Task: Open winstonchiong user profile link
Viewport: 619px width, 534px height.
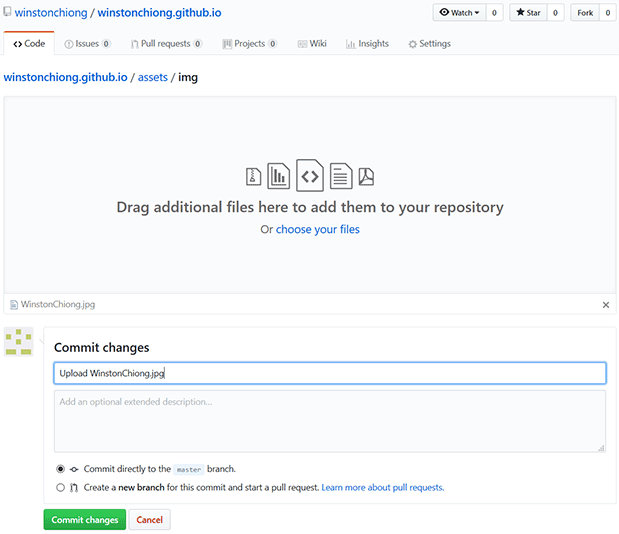Action: [x=51, y=13]
